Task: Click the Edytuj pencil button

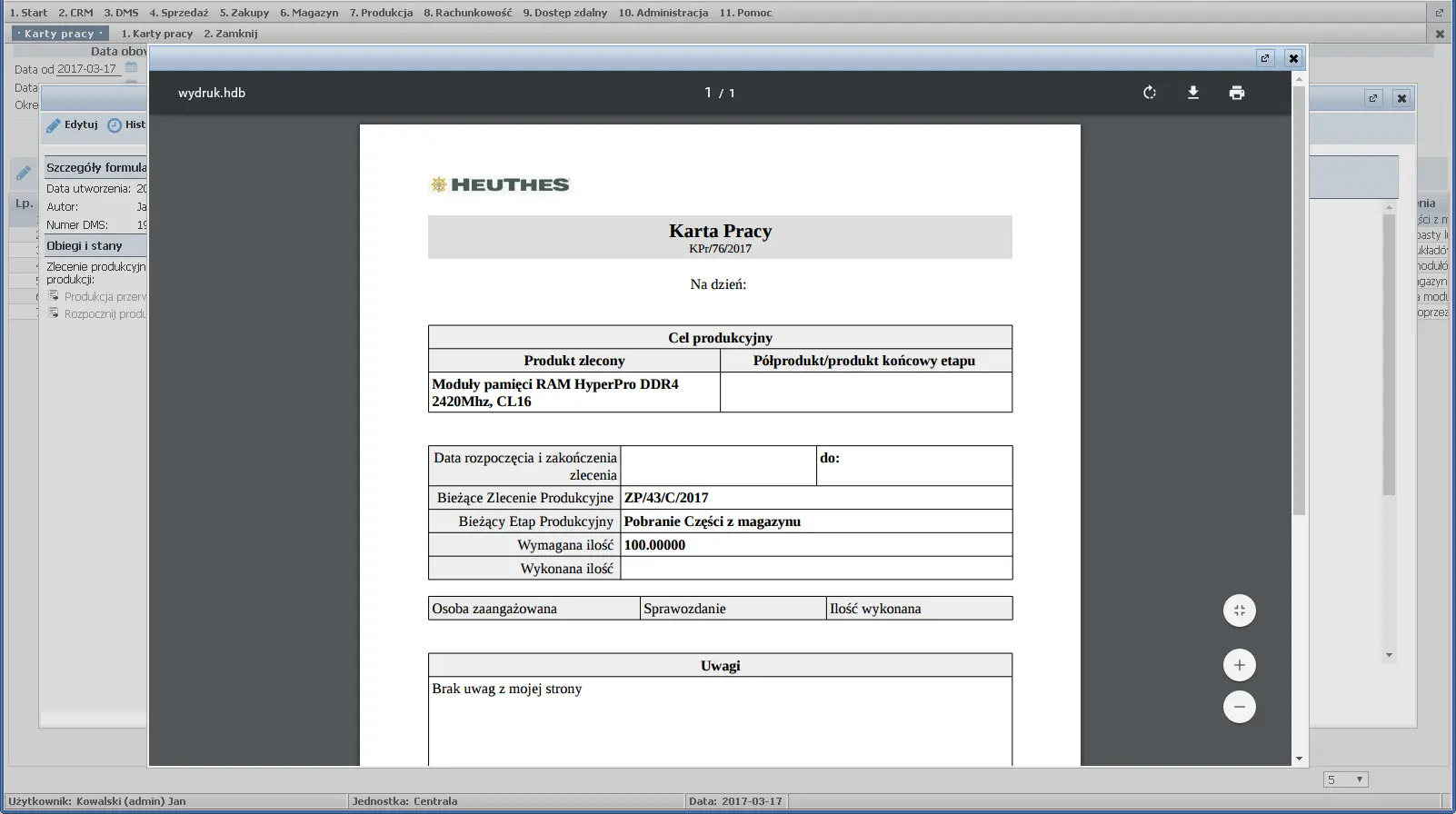Action: pyautogui.click(x=72, y=125)
